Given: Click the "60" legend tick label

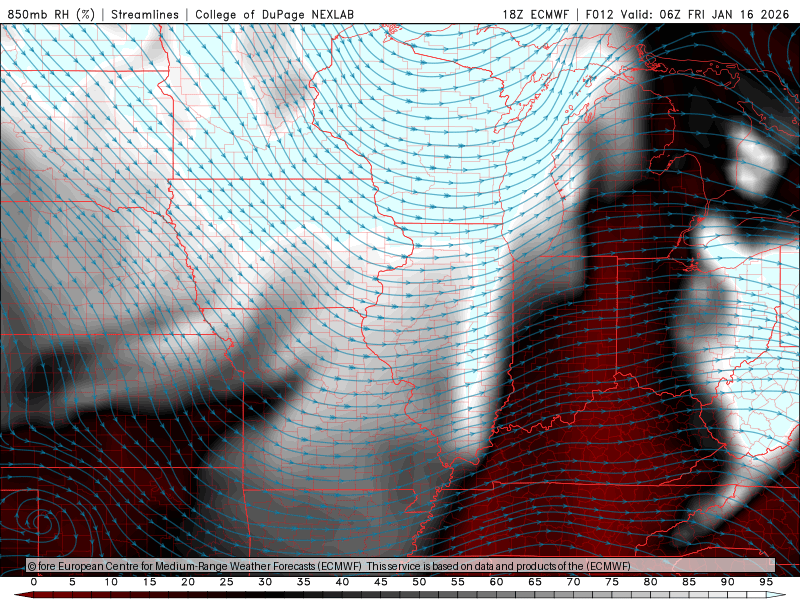Looking at the screenshot, I should (x=496, y=582).
